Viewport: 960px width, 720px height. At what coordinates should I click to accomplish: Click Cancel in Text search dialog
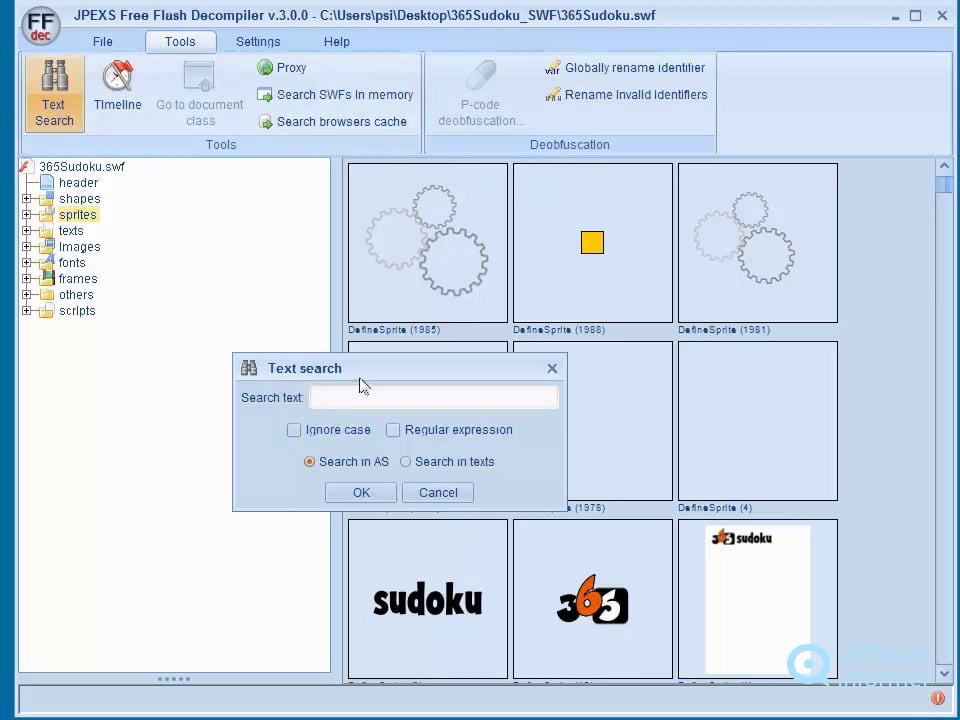coord(438,492)
